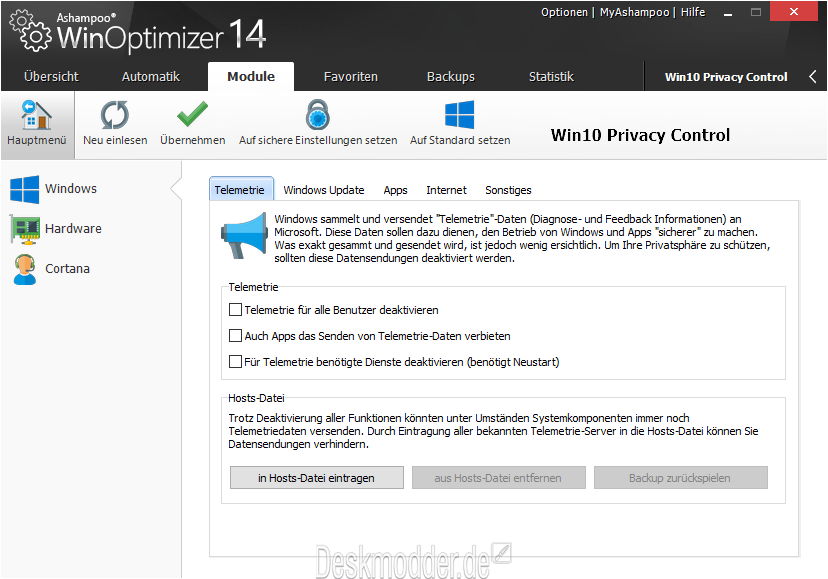Check Auch Apps das Senden verbieten
Image resolution: width=828 pixels, height=579 pixels.
235,335
